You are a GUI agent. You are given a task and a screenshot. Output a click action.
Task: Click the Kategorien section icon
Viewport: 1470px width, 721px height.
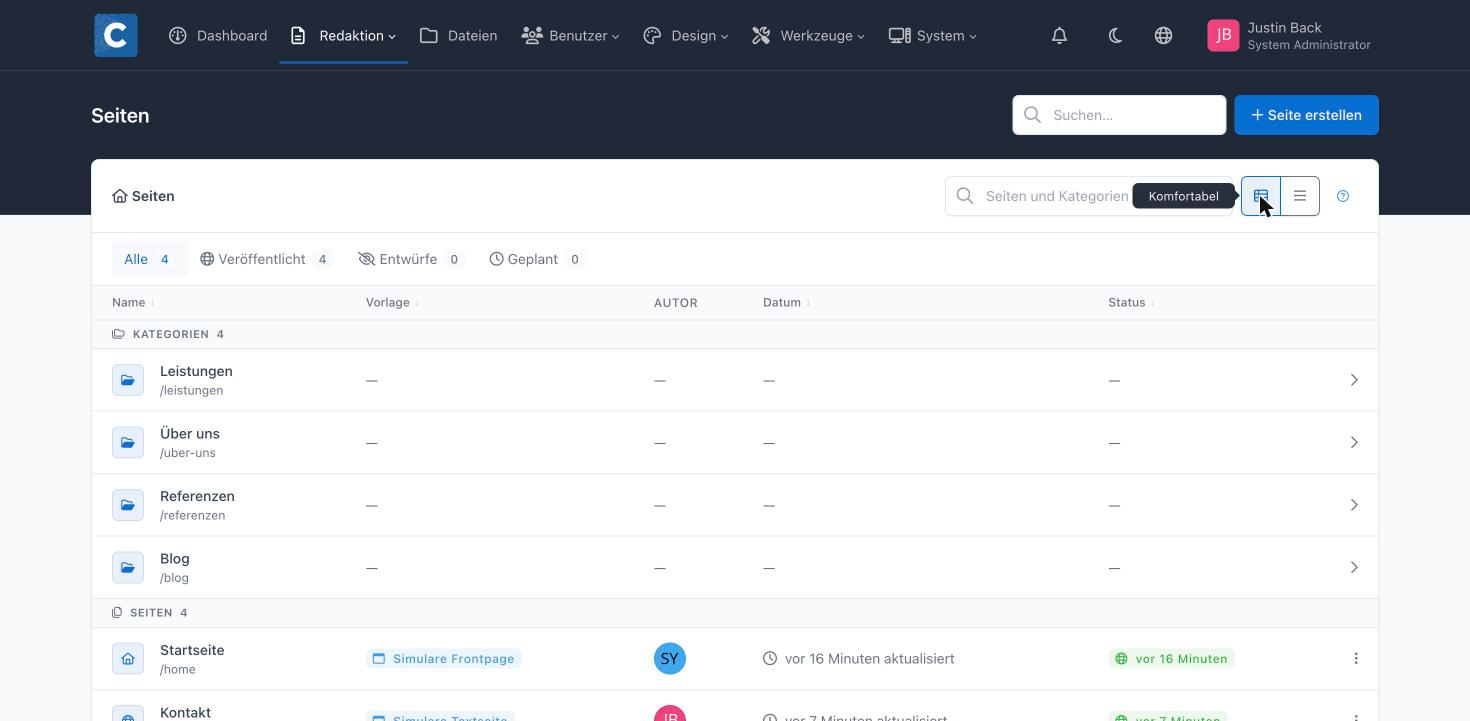click(118, 334)
